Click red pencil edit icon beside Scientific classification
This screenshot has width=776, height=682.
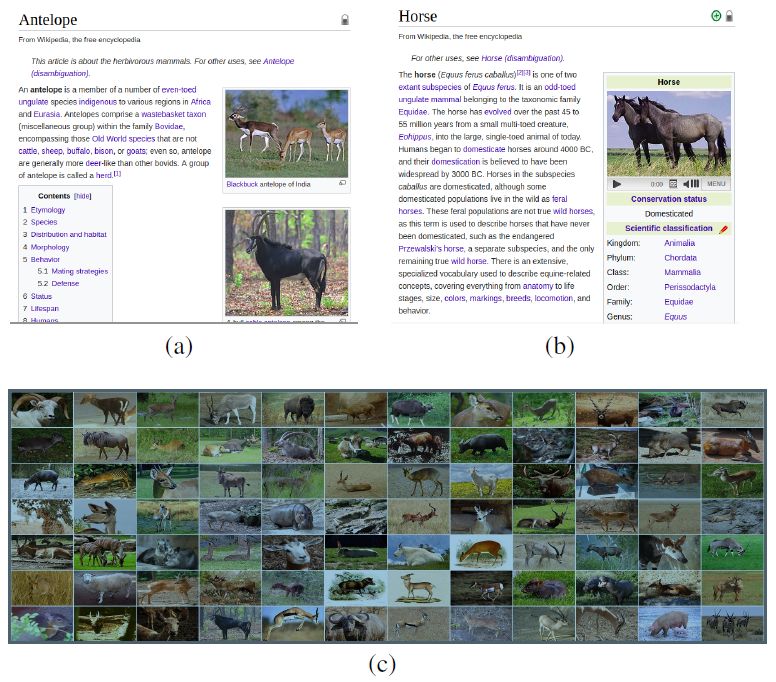coord(724,229)
